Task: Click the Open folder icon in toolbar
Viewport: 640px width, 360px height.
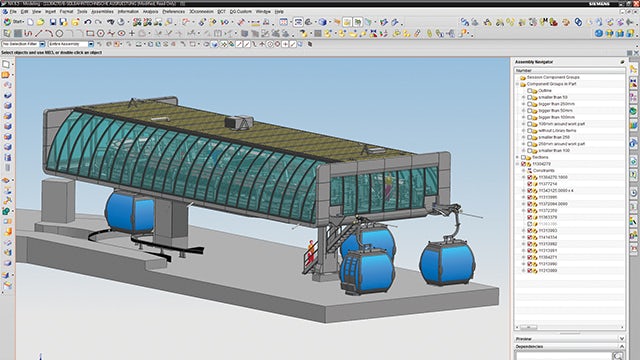Action: (40, 22)
